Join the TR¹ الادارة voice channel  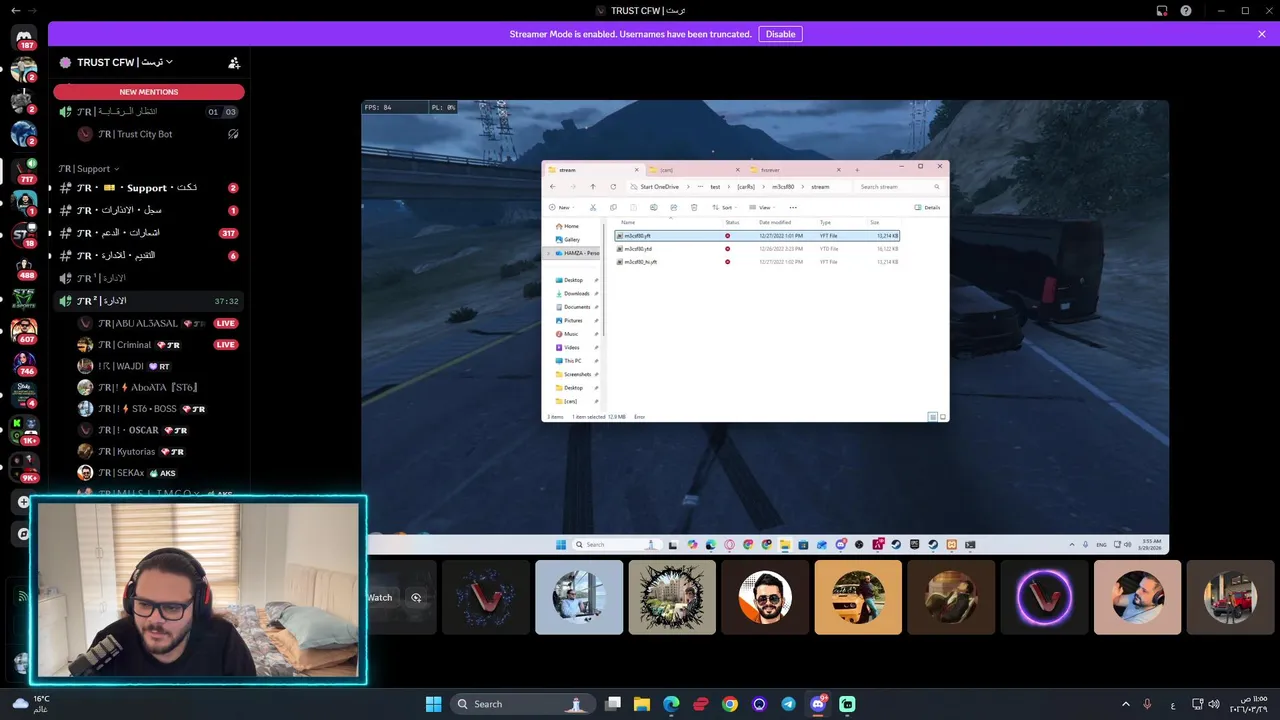pos(149,278)
